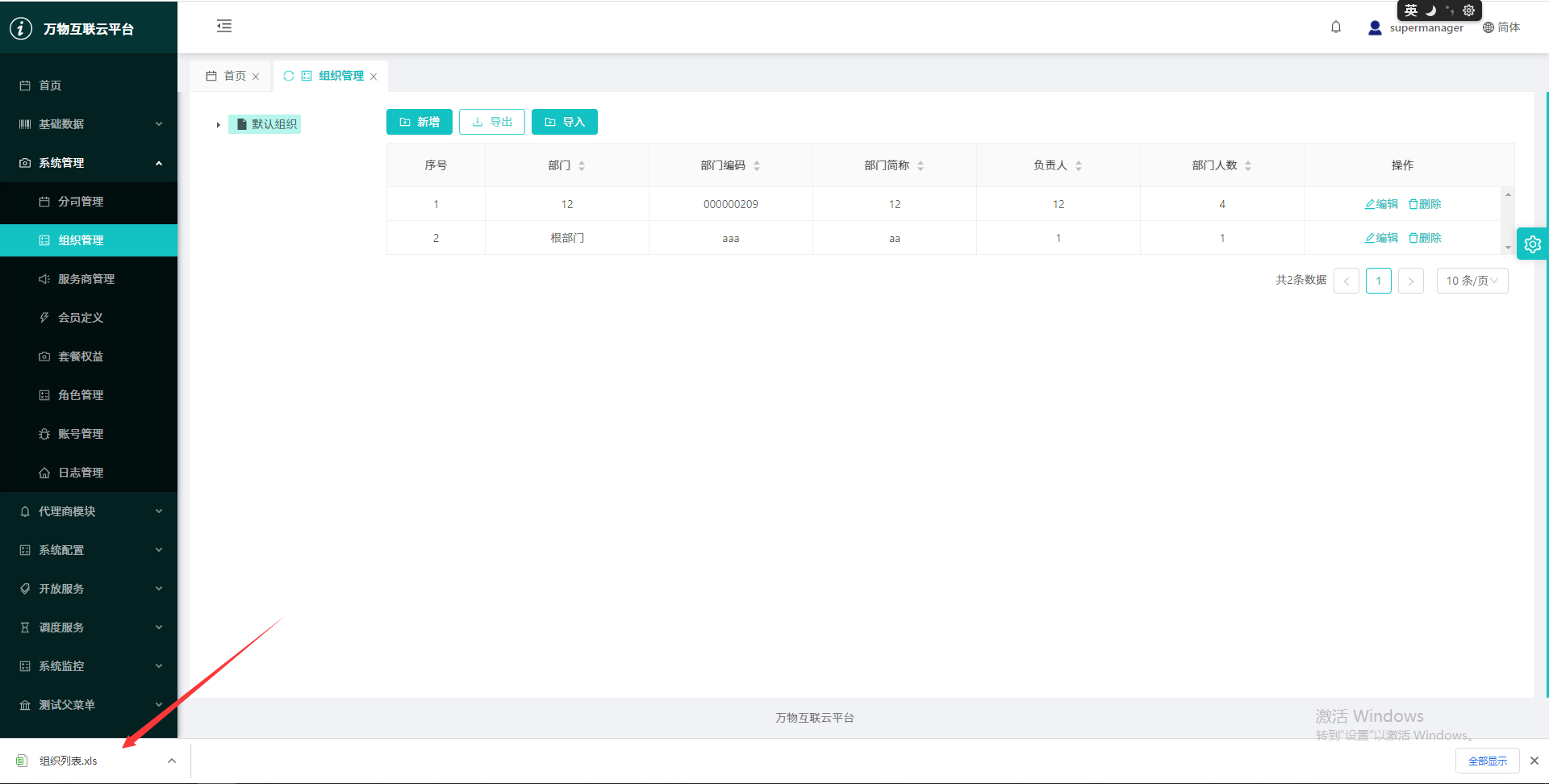Image resolution: width=1549 pixels, height=784 pixels.
Task: Go to previous page arrow
Action: click(1347, 281)
